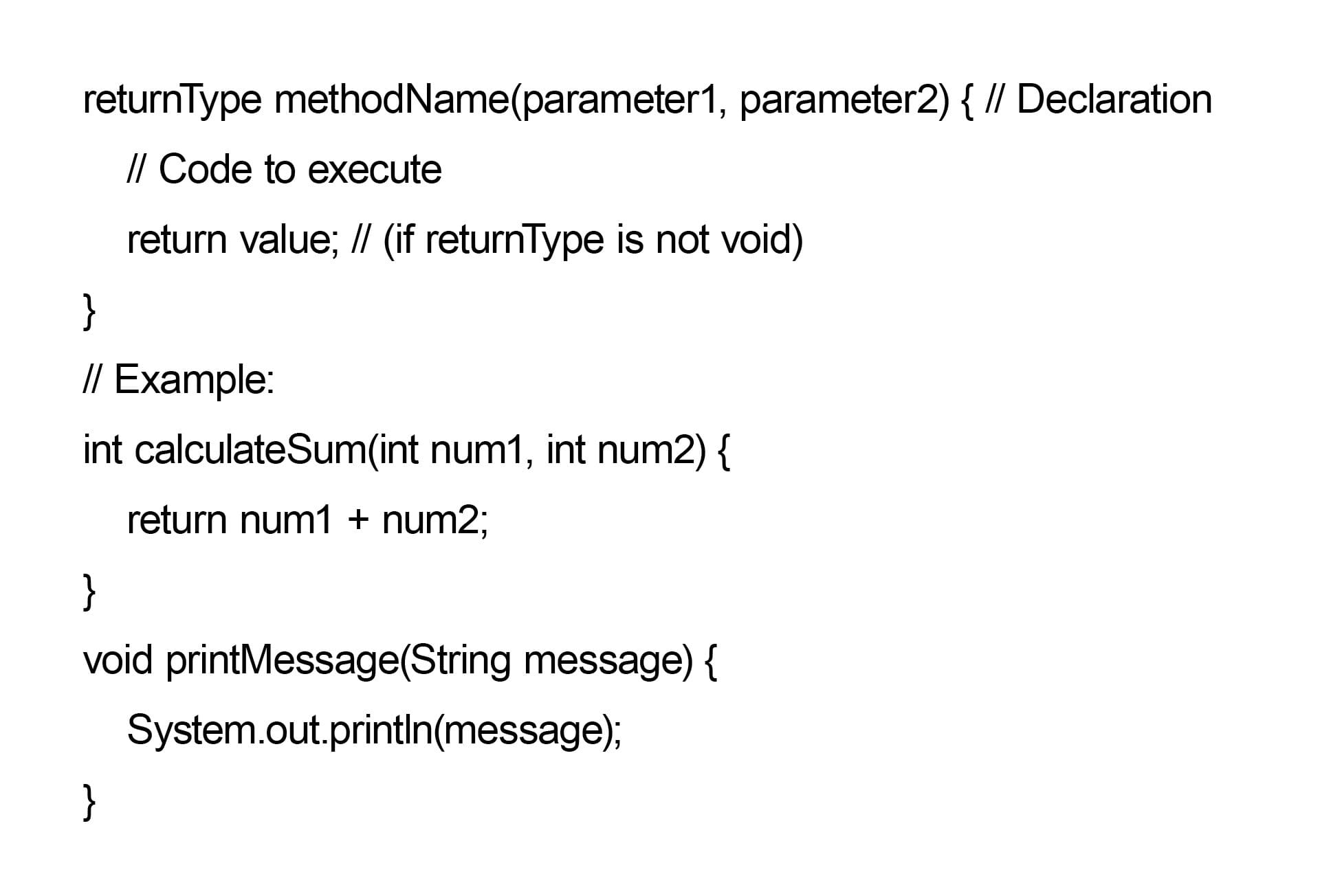This screenshot has width=1320, height=896.
Task: Click "num2;" at the end of the return line
Action: [x=434, y=520]
